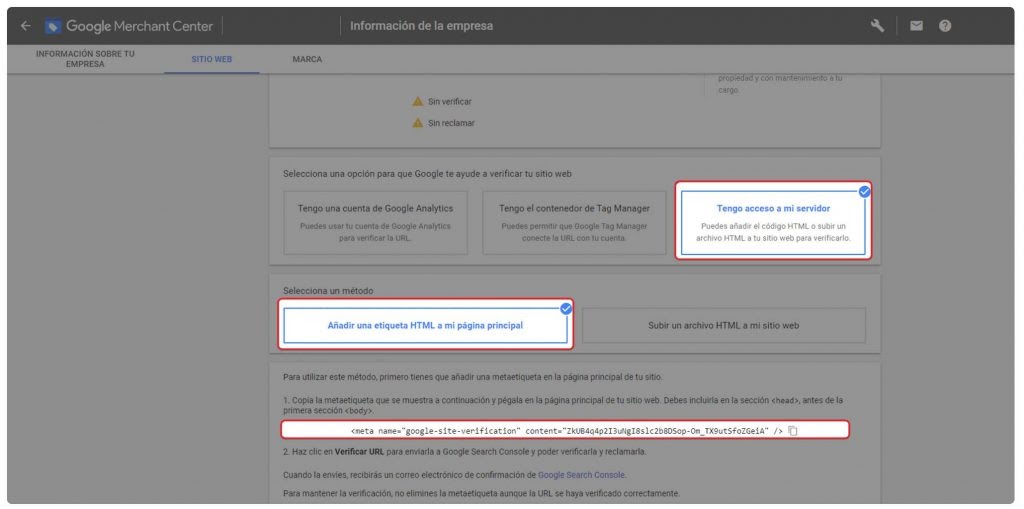
Task: Select Tengo acceso a mi servidor option
Action: click(x=773, y=222)
